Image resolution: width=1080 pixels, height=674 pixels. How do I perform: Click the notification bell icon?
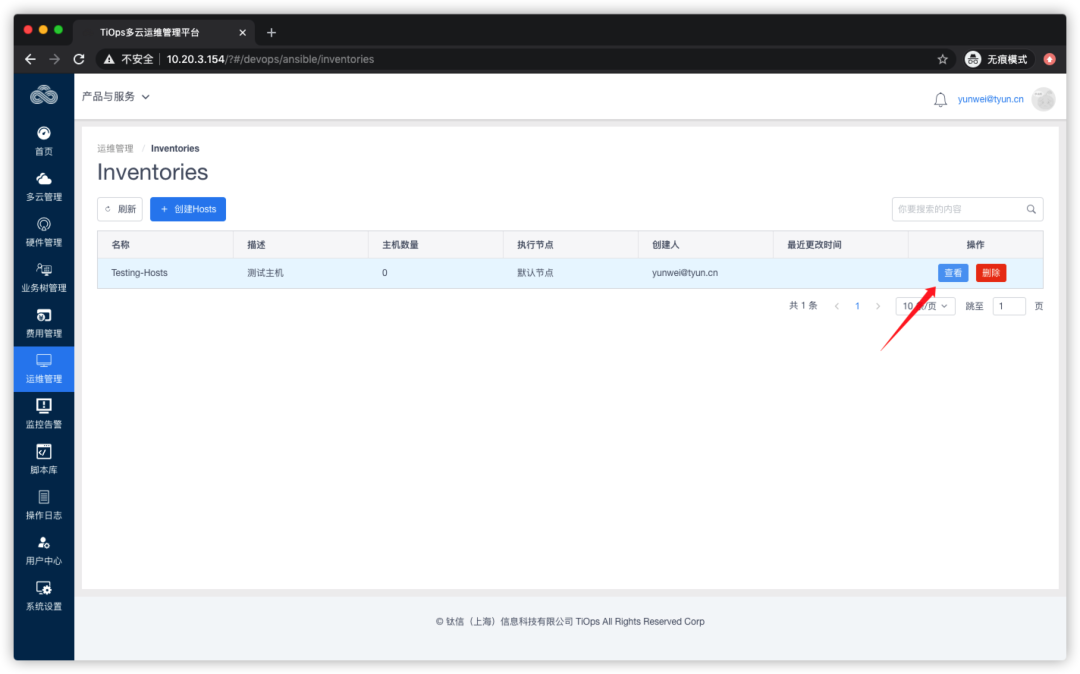pyautogui.click(x=940, y=97)
